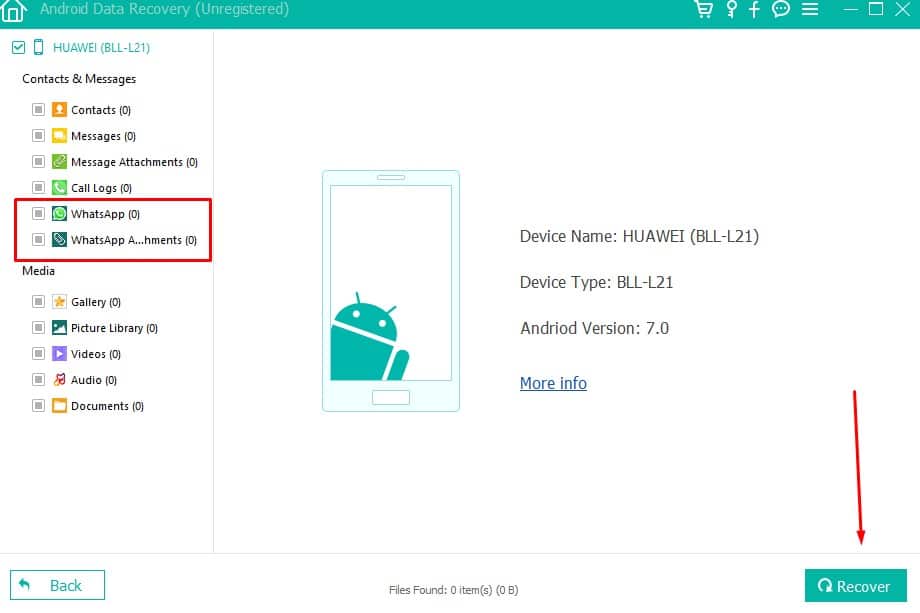Select the WhatsApp icon in sidebar
This screenshot has width=920, height=613.
[x=59, y=214]
